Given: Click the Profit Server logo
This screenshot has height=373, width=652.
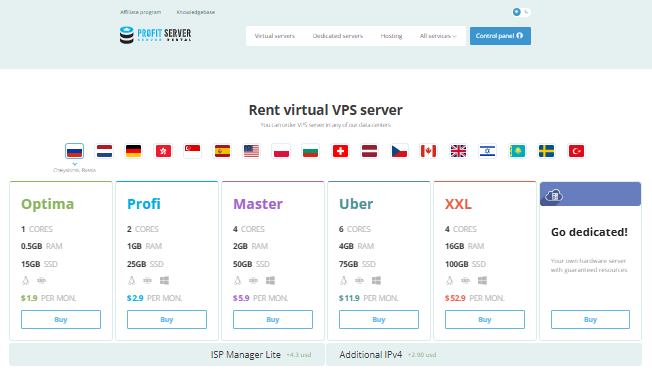Looking at the screenshot, I should (x=155, y=35).
